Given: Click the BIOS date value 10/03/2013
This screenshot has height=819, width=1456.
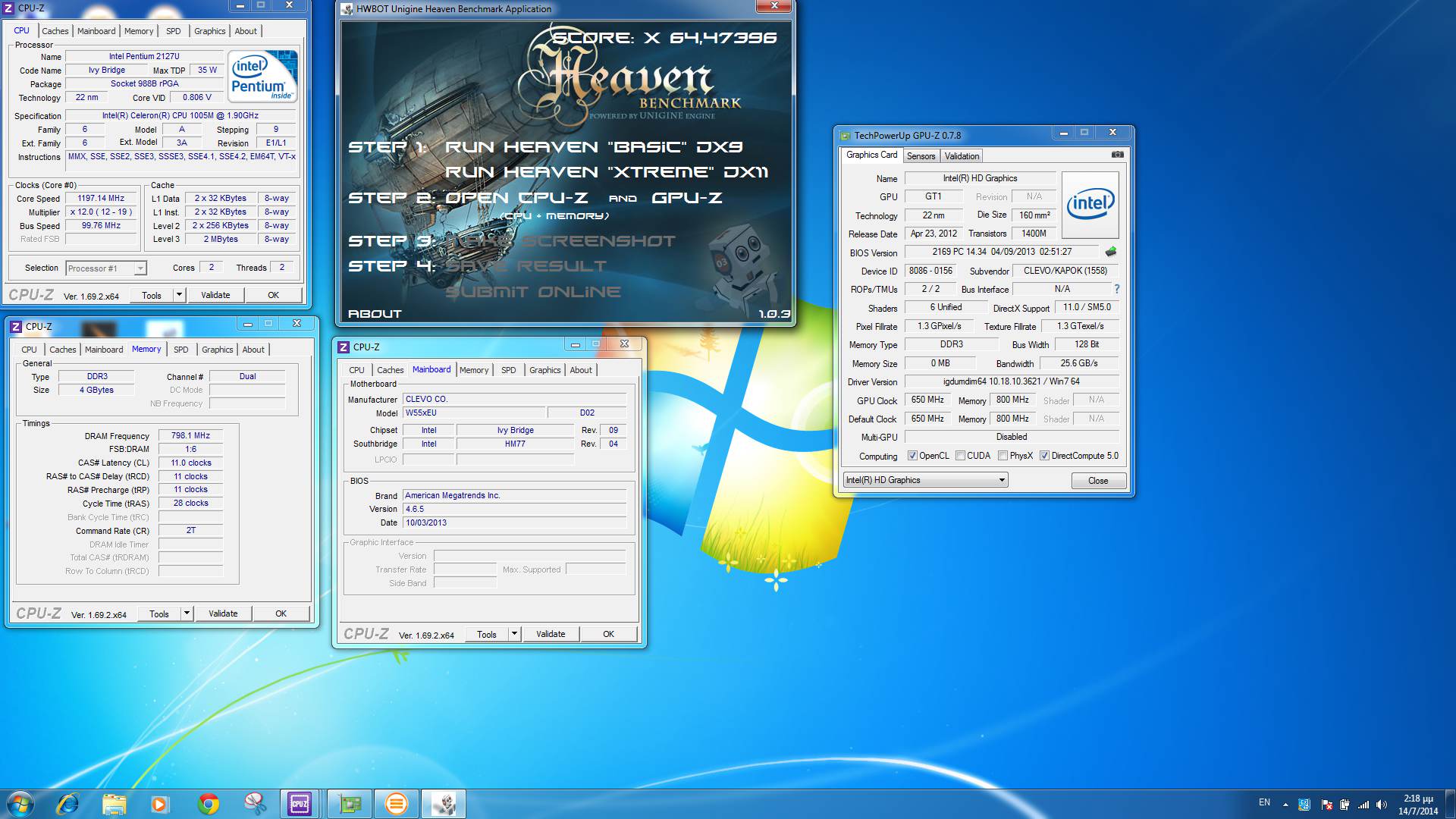Looking at the screenshot, I should (514, 522).
